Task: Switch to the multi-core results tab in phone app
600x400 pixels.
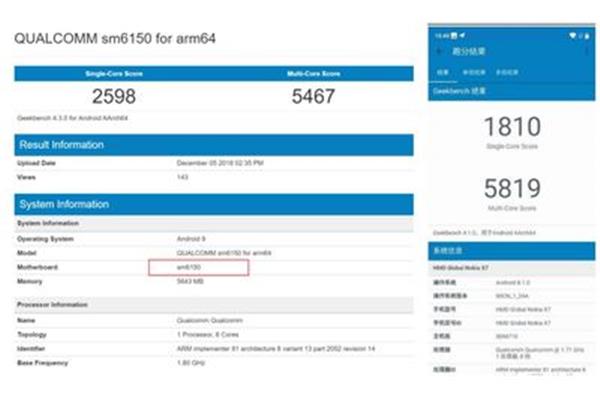Action: (507, 72)
